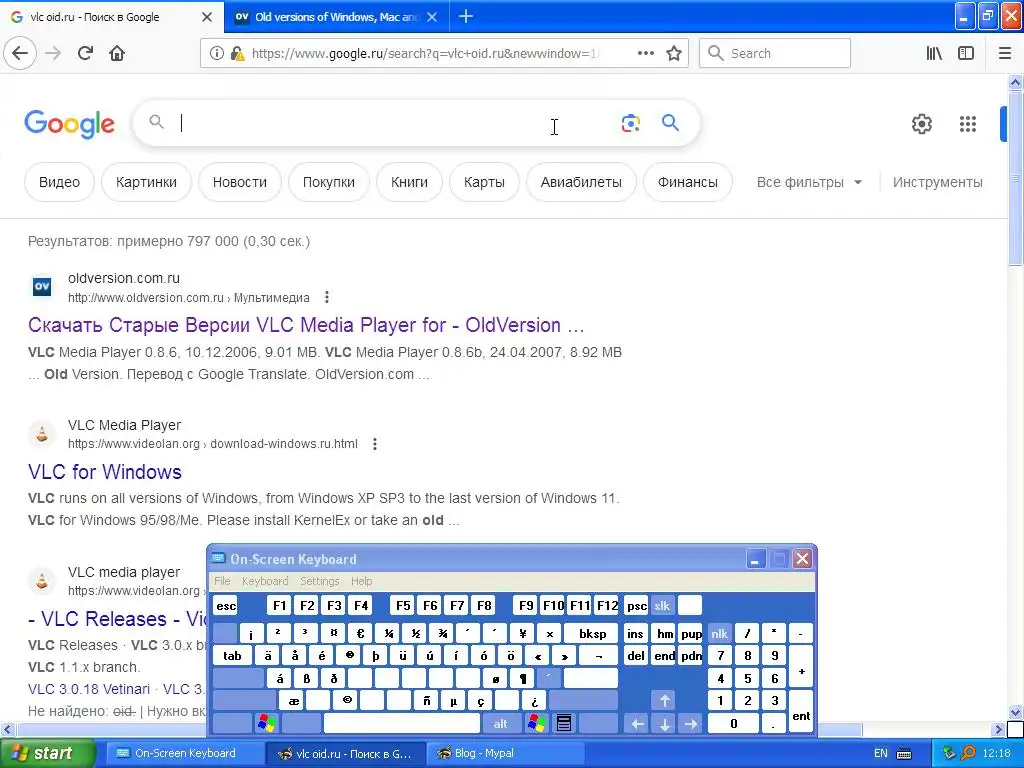Click the F5 key on on-screen keyboard

[x=403, y=606]
